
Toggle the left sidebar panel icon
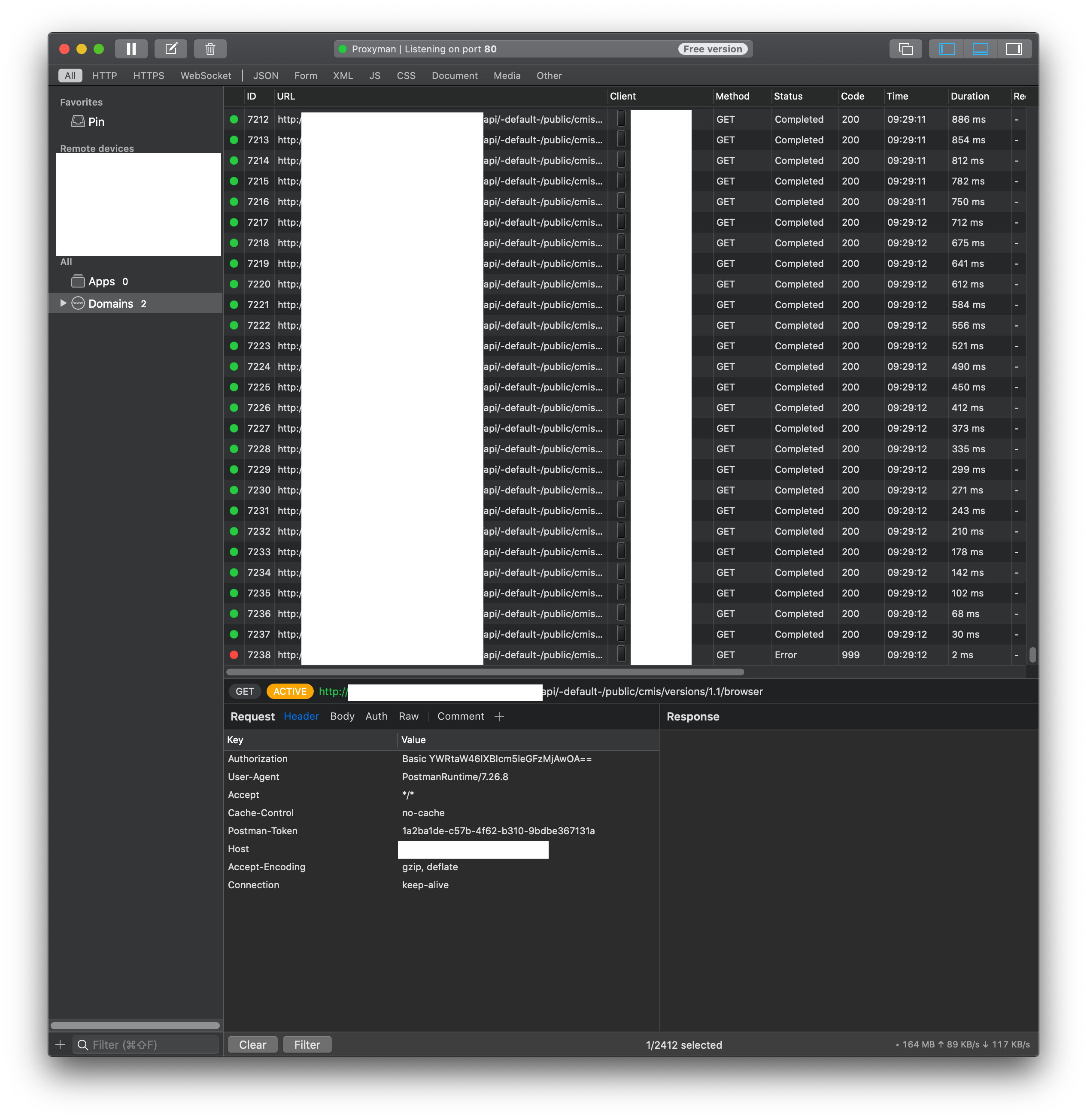pyautogui.click(x=946, y=49)
